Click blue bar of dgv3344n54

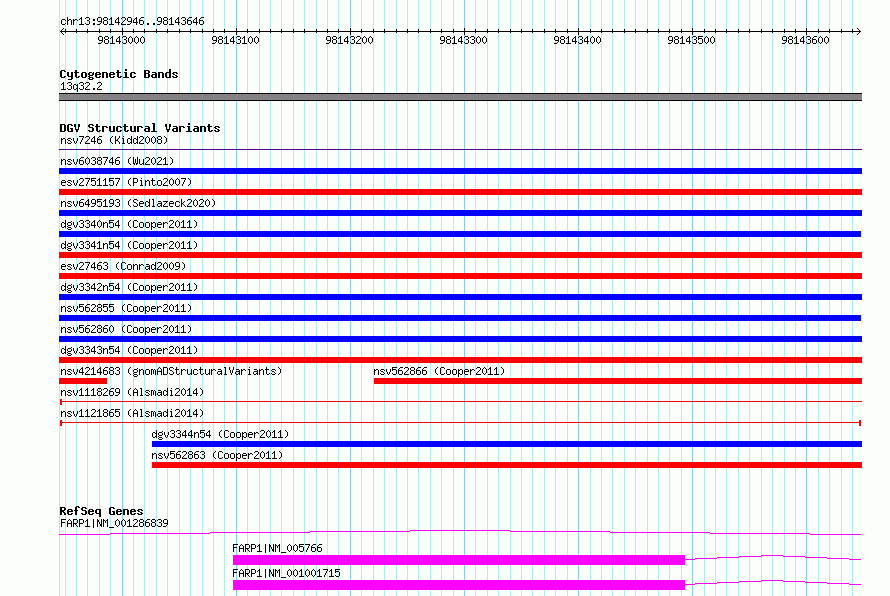point(507,444)
